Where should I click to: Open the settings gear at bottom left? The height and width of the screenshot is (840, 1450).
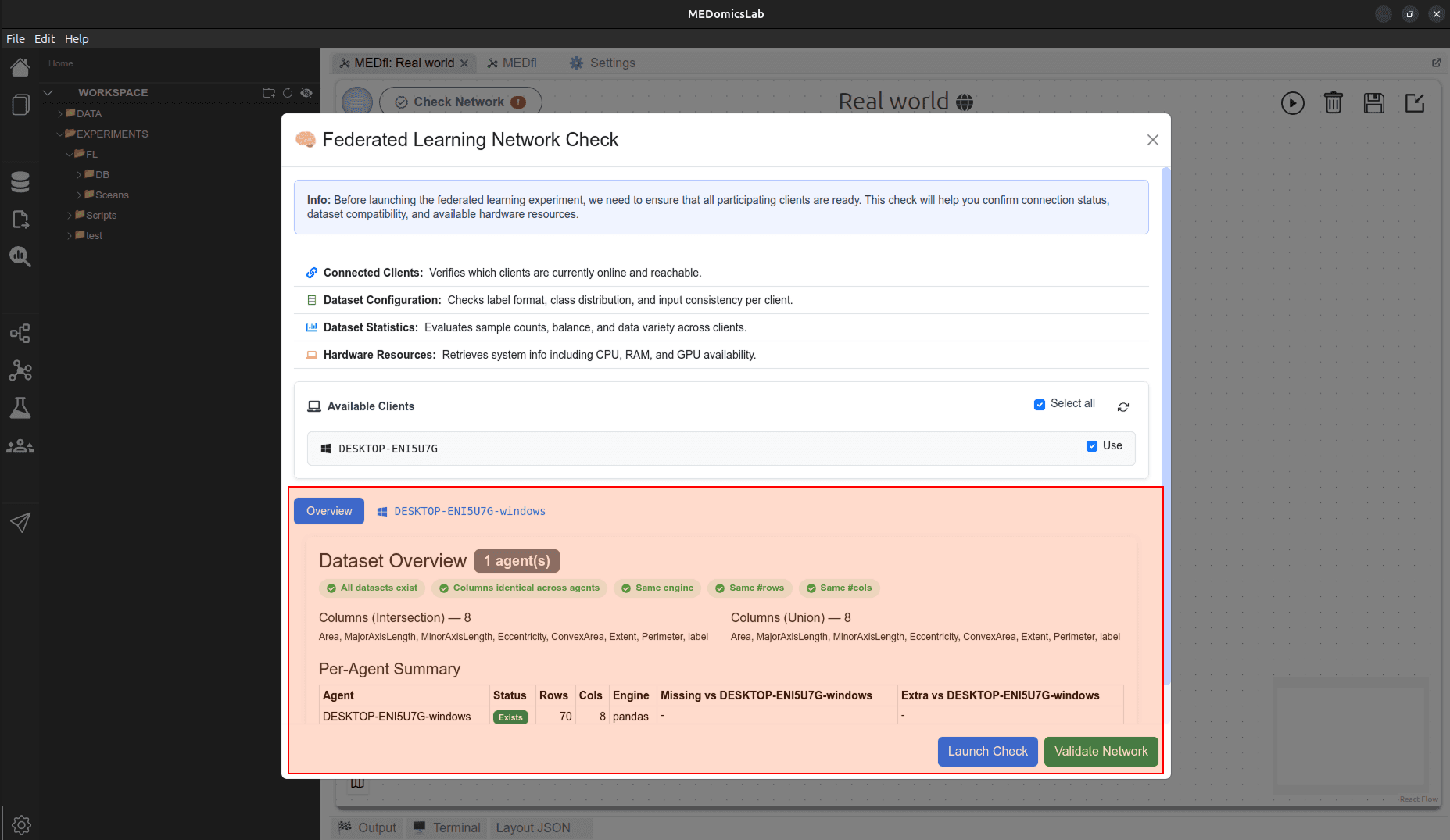click(x=20, y=824)
